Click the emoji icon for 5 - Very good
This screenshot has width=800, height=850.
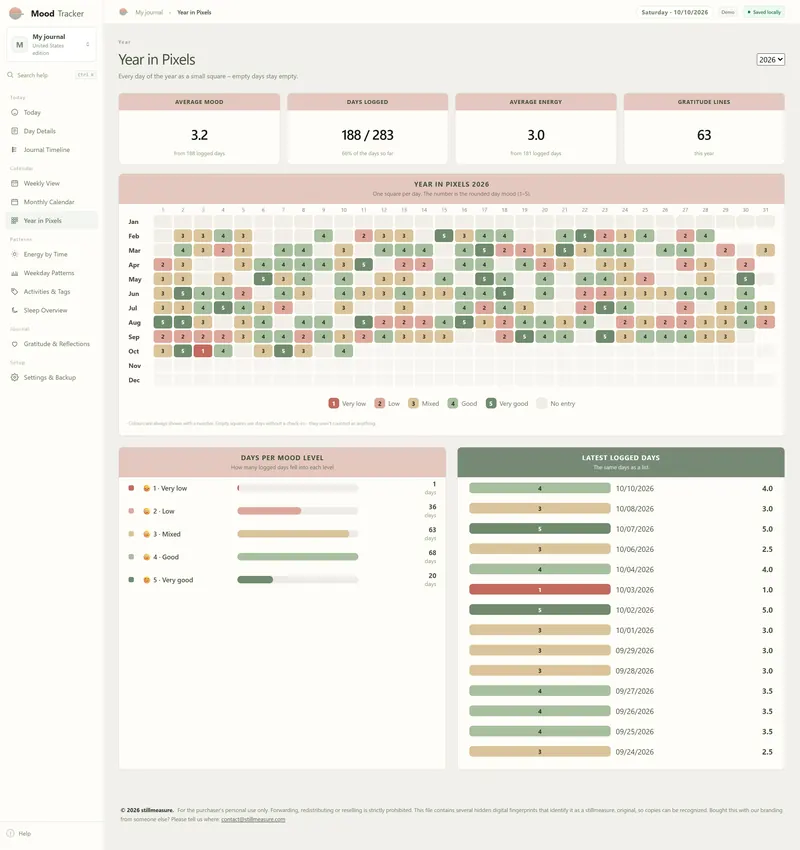[x=146, y=580]
